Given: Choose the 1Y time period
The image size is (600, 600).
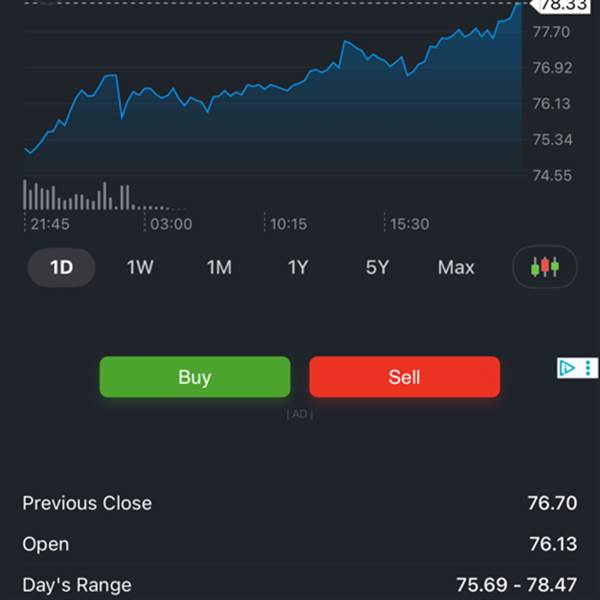Looking at the screenshot, I should [x=298, y=268].
